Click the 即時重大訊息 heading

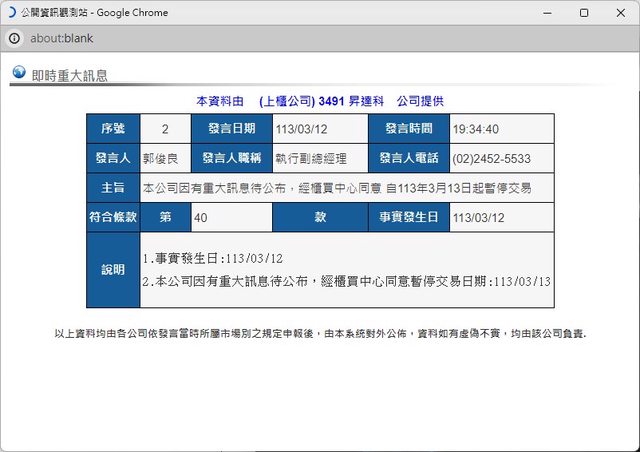click(69, 75)
